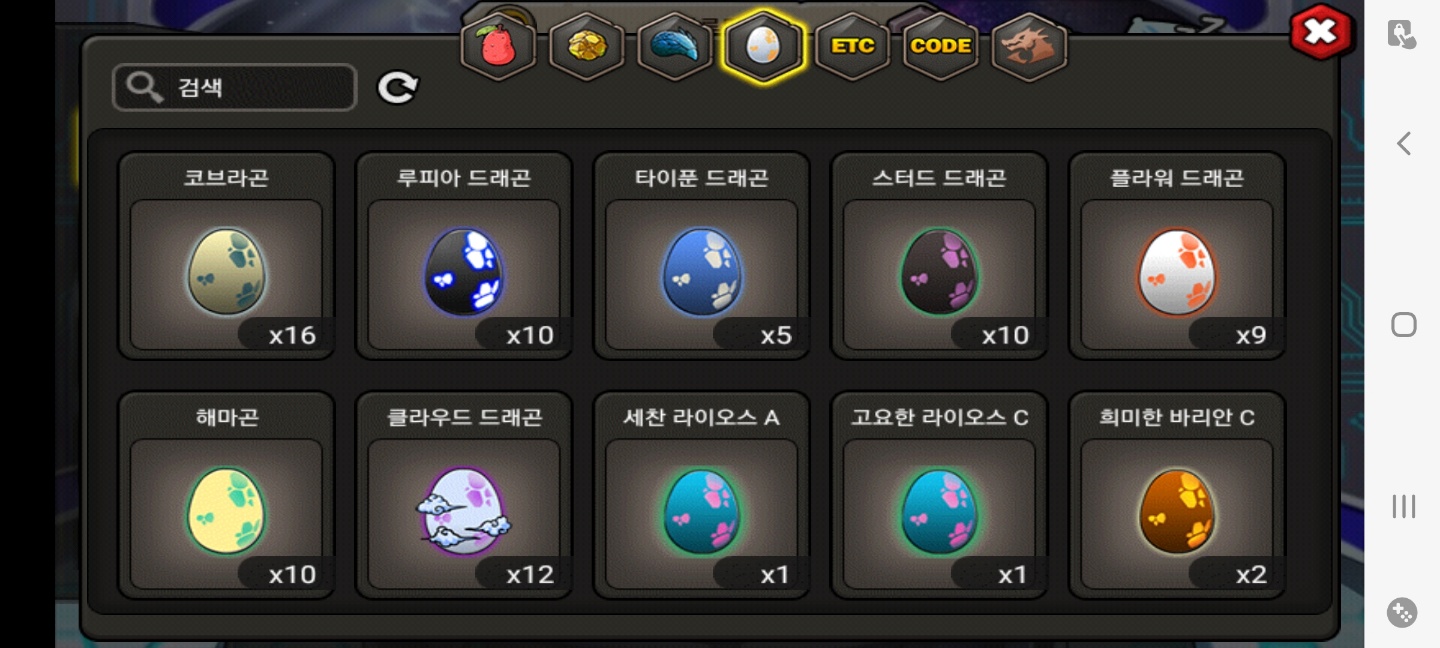Viewport: 1440px width, 648px height.
Task: Tap the Android back chevron
Action: pos(1404,143)
